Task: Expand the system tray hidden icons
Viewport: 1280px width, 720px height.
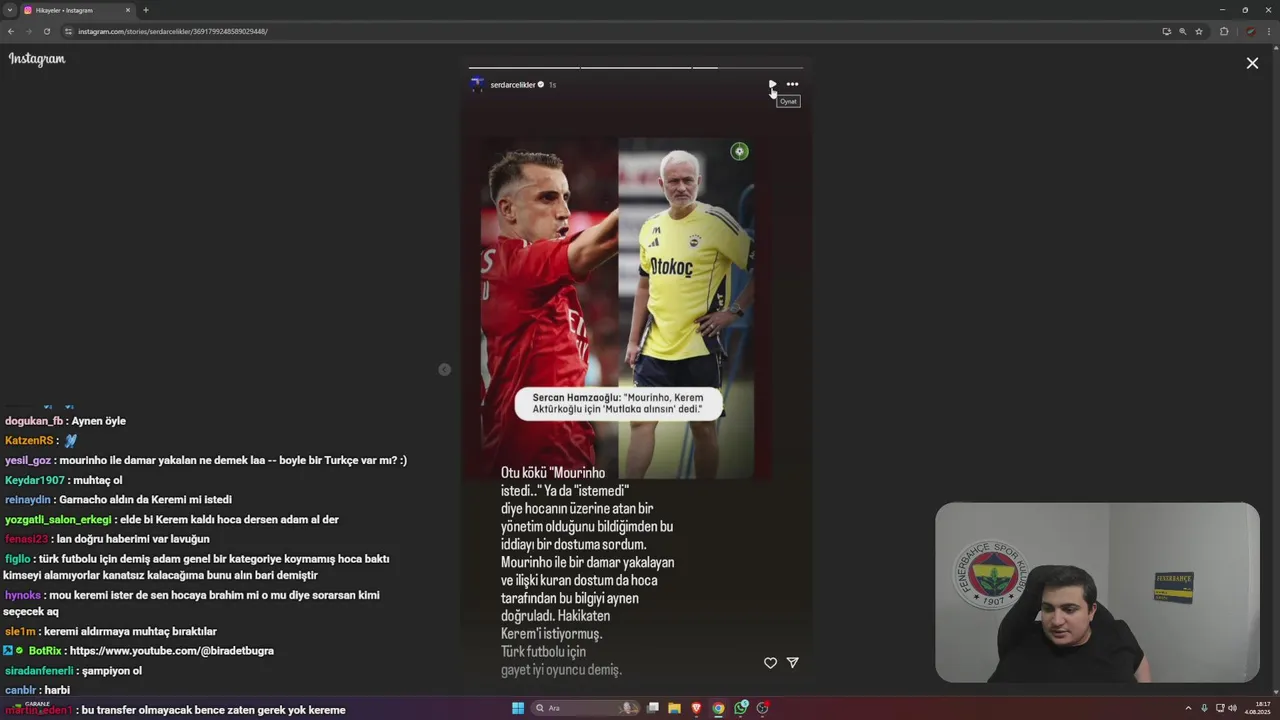Action: tap(1188, 708)
